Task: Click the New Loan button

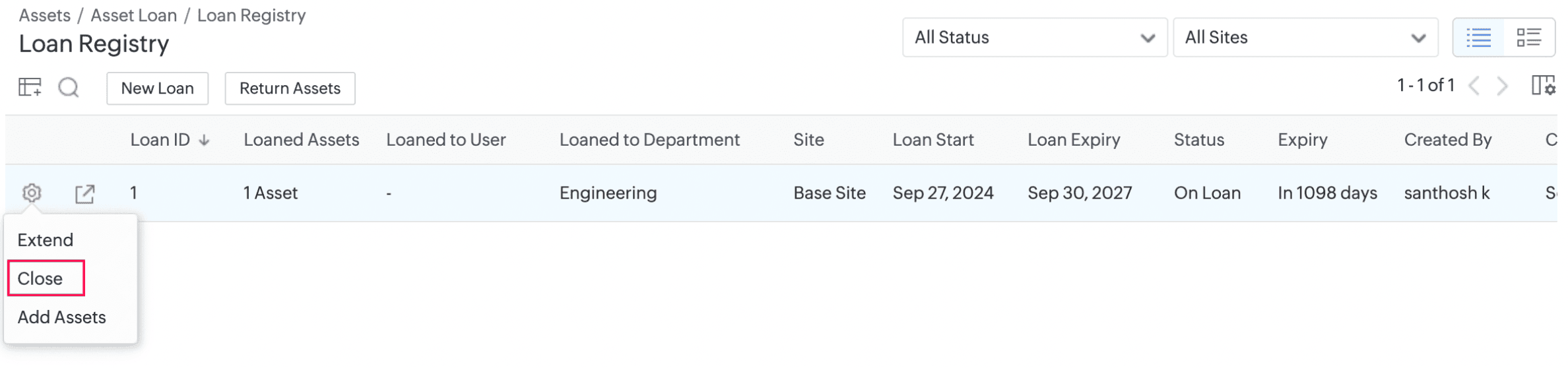Action: pos(158,88)
